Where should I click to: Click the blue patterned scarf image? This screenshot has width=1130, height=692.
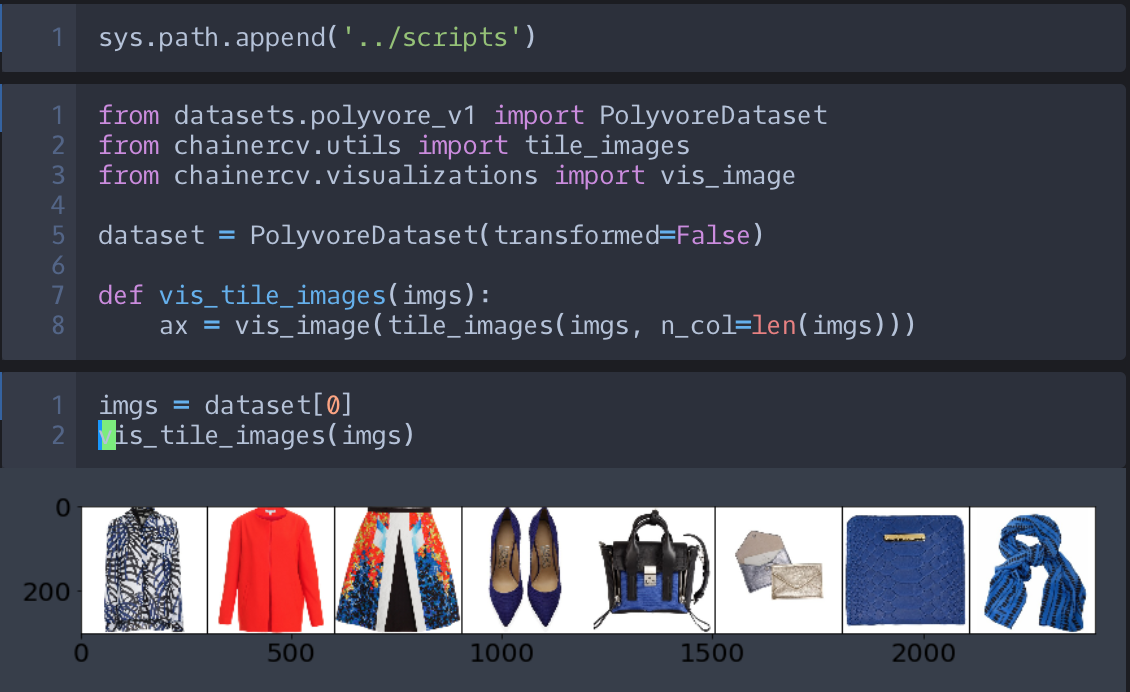tap(1032, 570)
